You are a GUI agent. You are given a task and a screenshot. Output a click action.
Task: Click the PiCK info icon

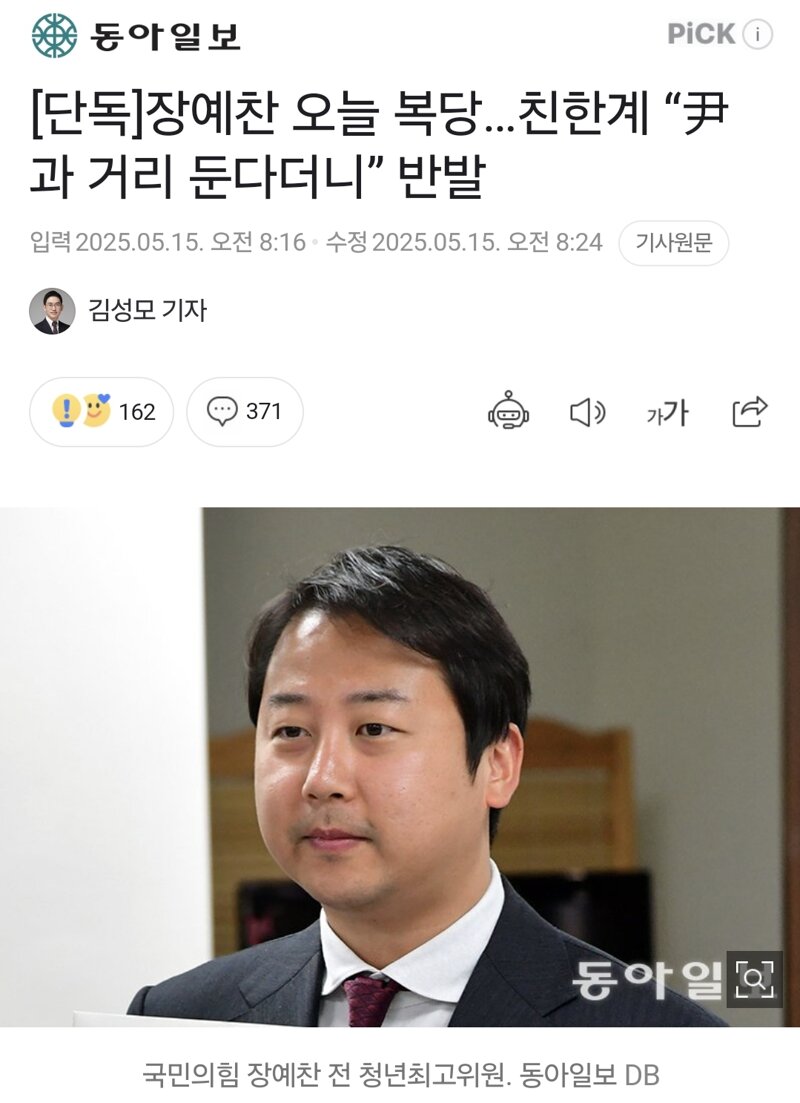tap(758, 34)
